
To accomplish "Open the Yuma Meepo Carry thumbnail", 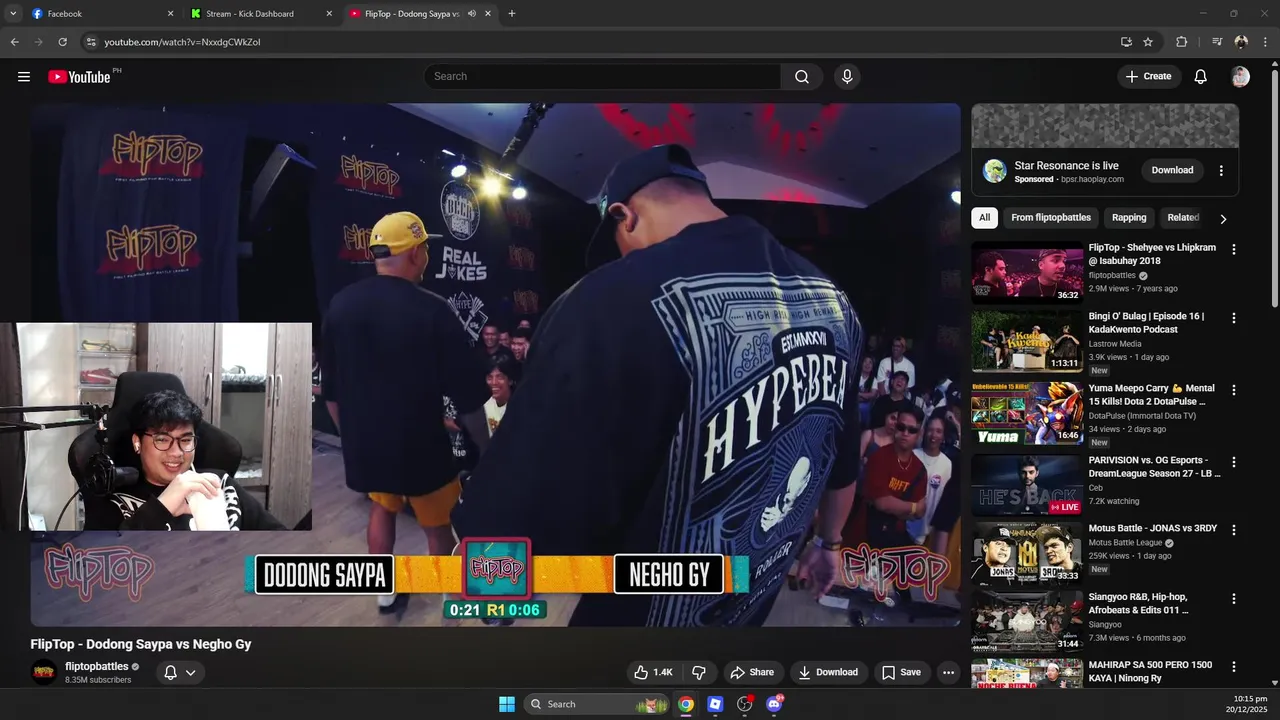I will tap(1027, 413).
